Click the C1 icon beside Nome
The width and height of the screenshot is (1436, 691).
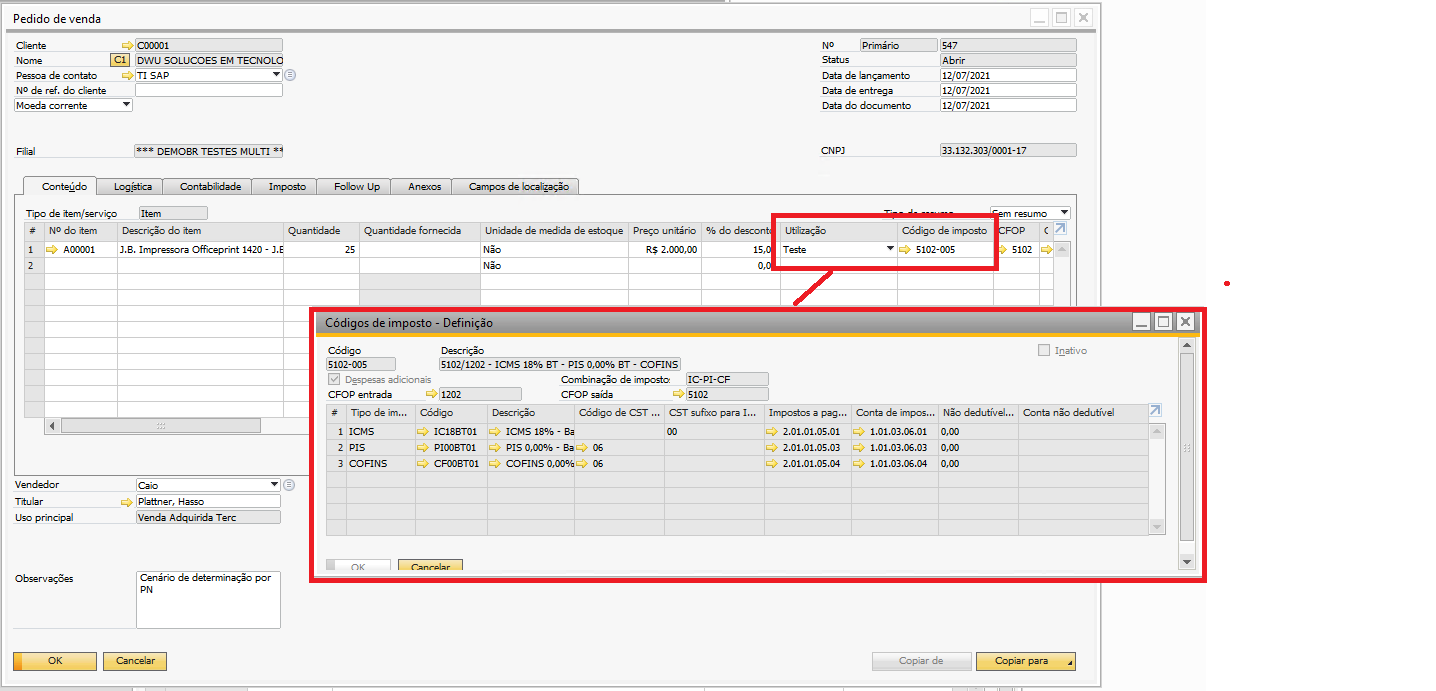tap(120, 60)
